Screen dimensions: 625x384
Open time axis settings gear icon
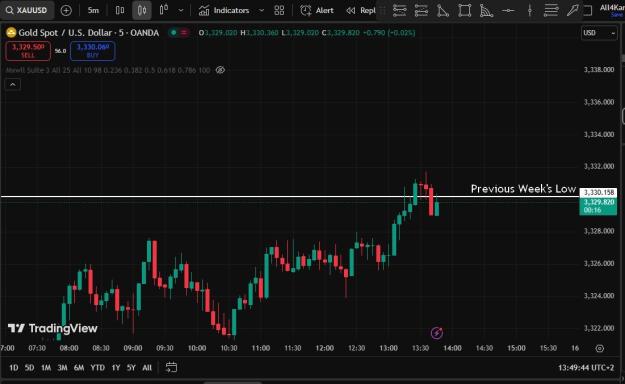pyautogui.click(x=599, y=349)
